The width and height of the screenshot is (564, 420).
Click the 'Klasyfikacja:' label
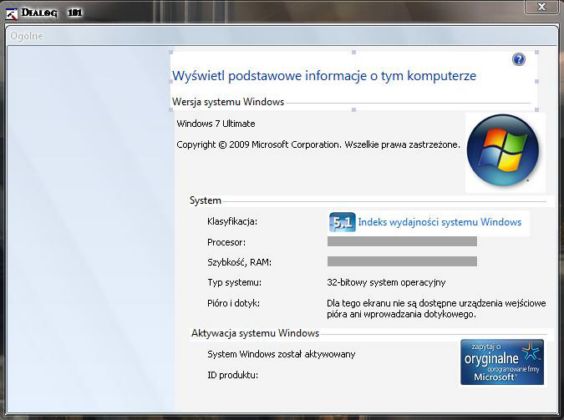(x=232, y=222)
